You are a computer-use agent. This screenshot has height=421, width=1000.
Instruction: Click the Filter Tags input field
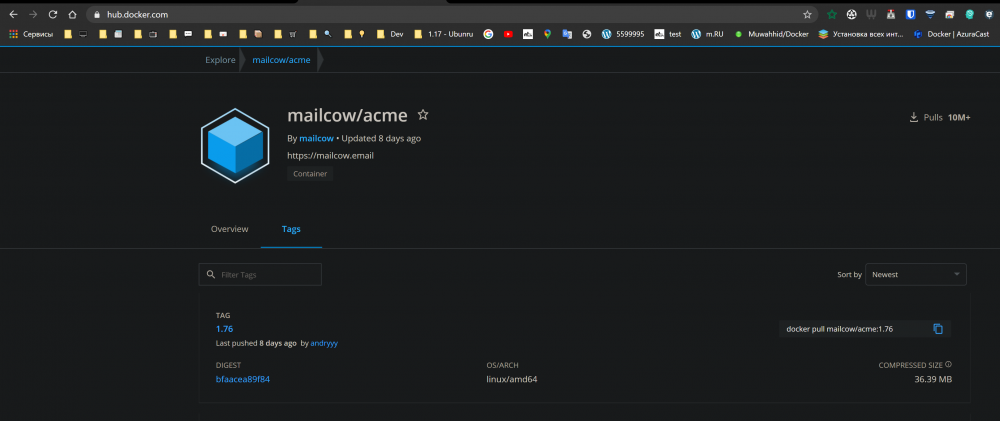[260, 274]
